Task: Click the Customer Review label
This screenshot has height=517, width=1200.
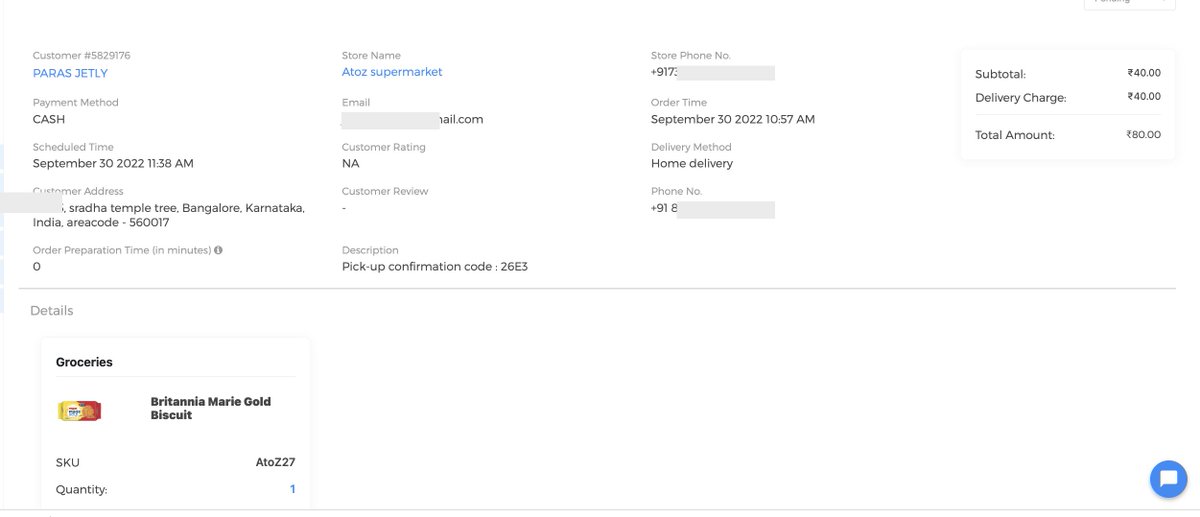Action: (x=385, y=191)
